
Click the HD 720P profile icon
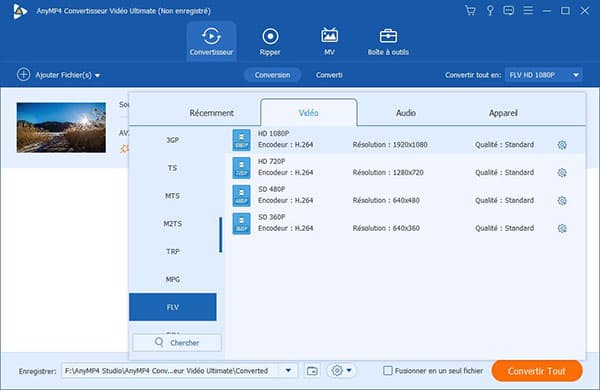point(241,168)
